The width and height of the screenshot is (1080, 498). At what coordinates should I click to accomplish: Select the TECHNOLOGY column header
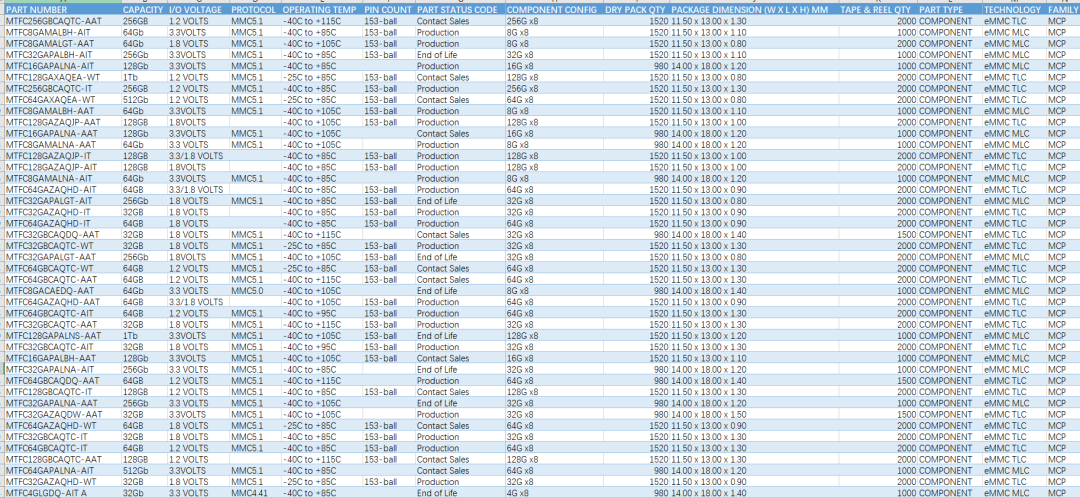[x=1013, y=10]
